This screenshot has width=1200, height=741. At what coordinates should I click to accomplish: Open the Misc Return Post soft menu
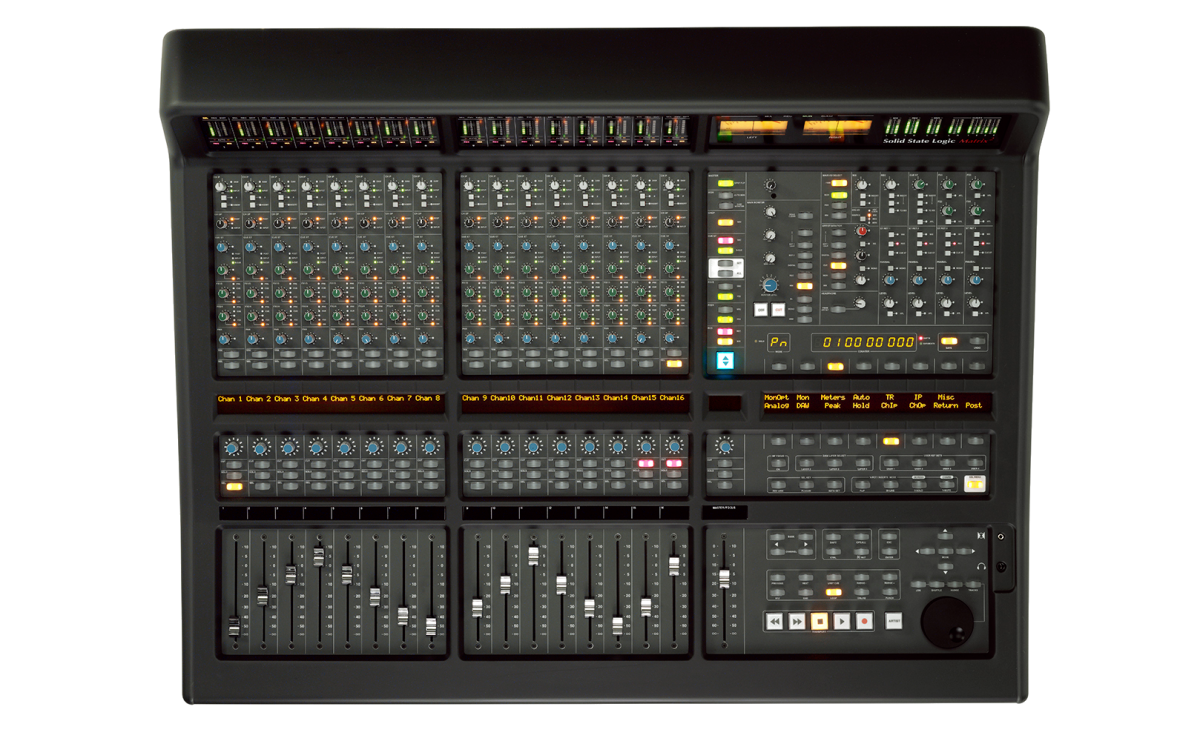pyautogui.click(x=959, y=401)
